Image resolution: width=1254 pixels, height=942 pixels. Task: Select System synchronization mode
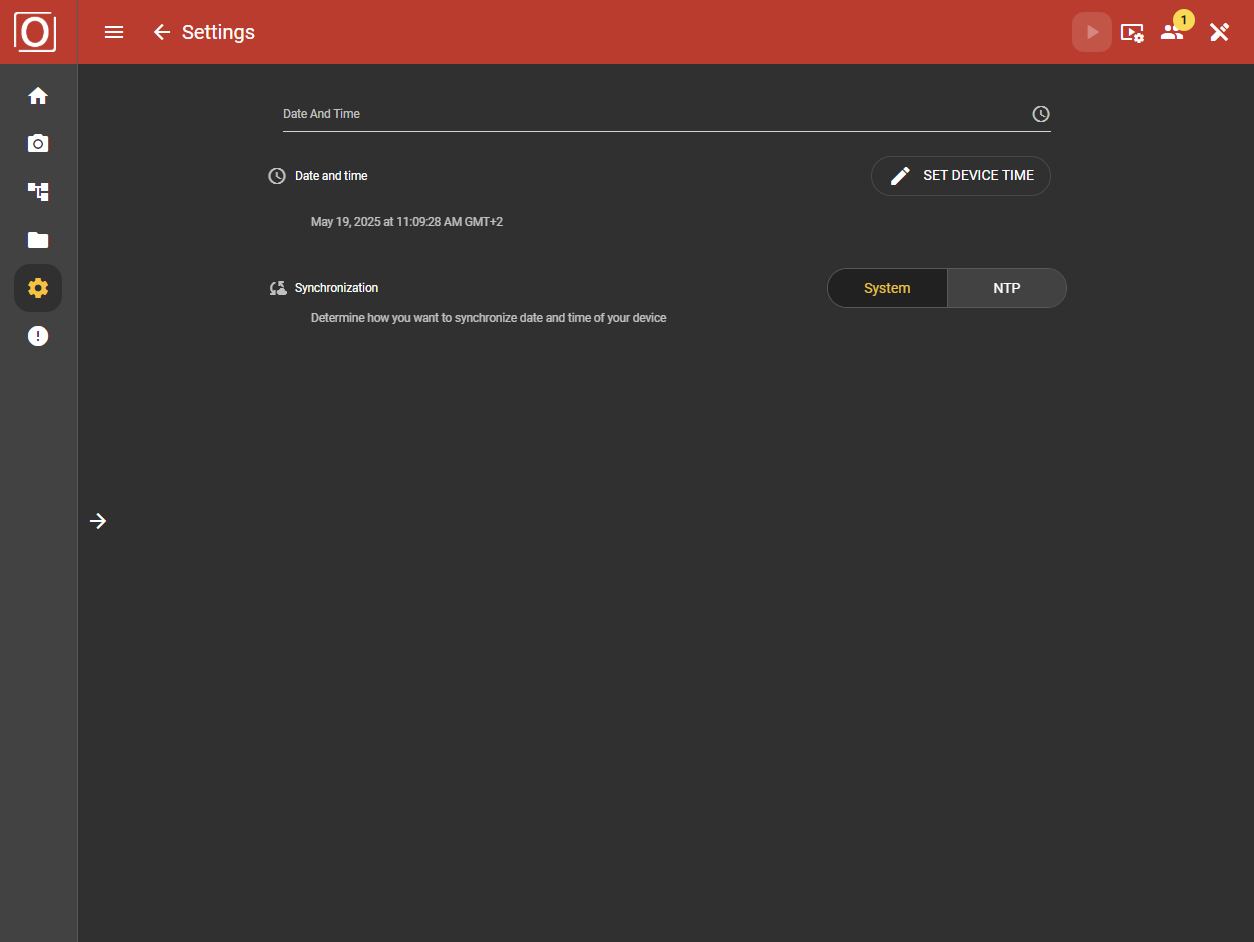[886, 288]
